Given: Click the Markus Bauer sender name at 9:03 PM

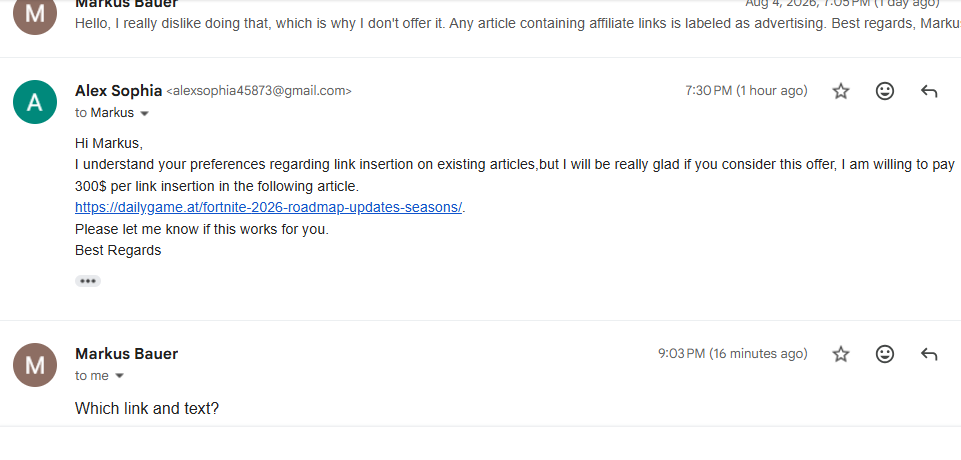Looking at the screenshot, I should [126, 353].
